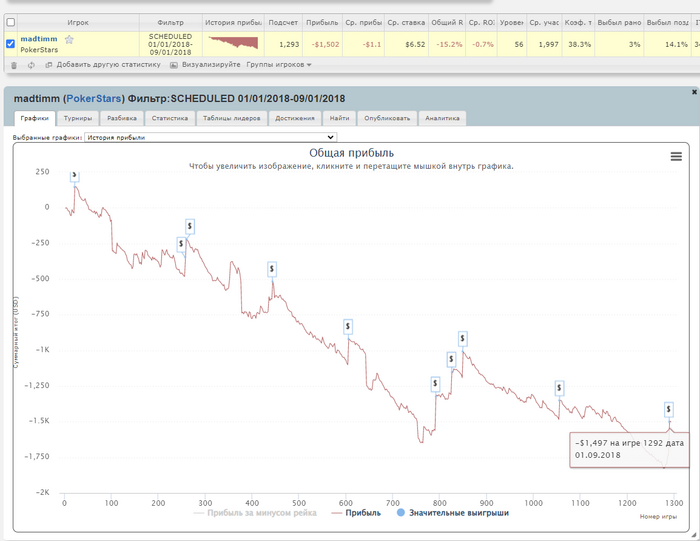The image size is (700, 541).
Task: Sort by the 'Игрок' column header
Action: (x=78, y=22)
